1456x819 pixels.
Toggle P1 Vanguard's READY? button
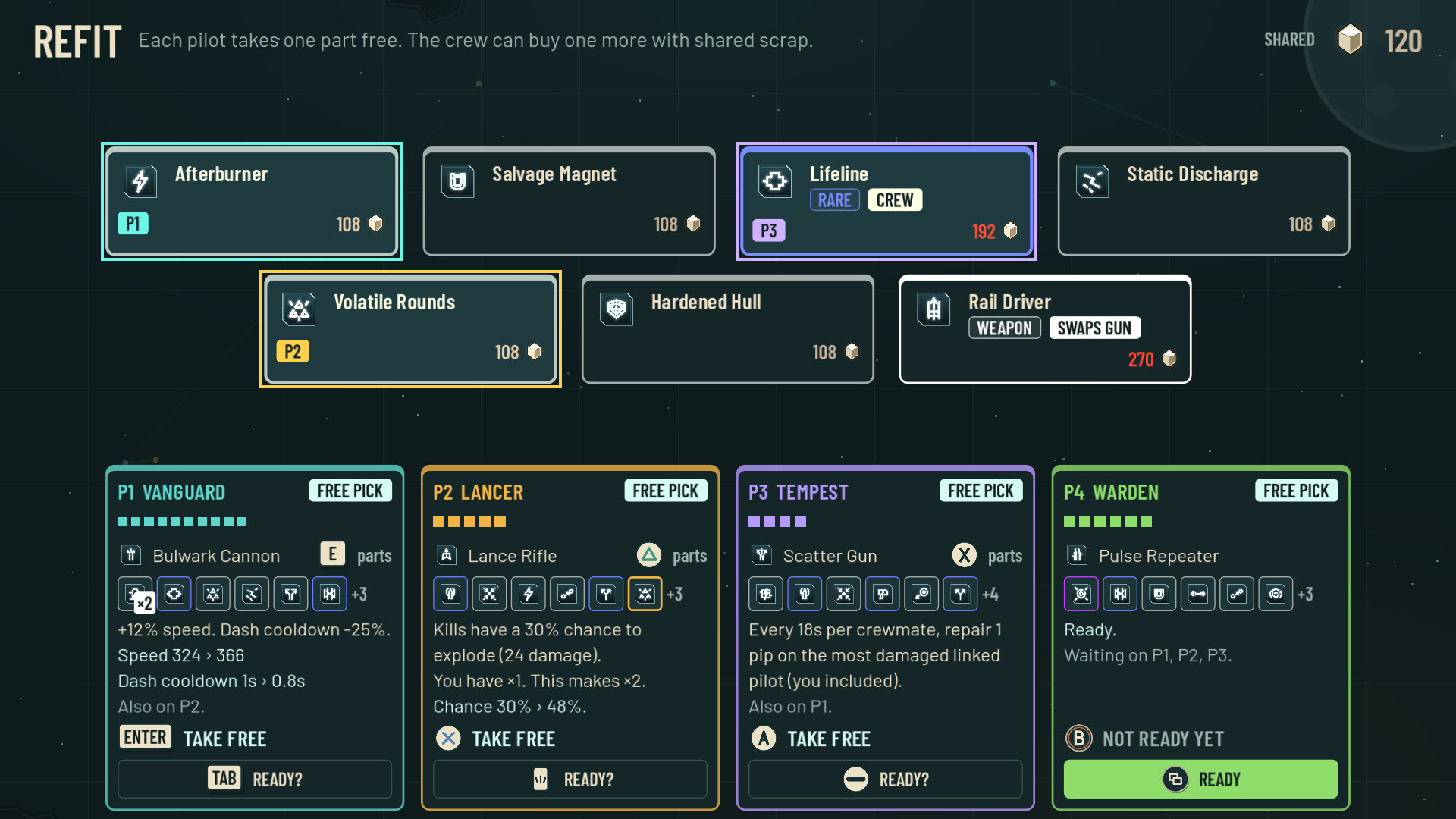click(x=255, y=780)
